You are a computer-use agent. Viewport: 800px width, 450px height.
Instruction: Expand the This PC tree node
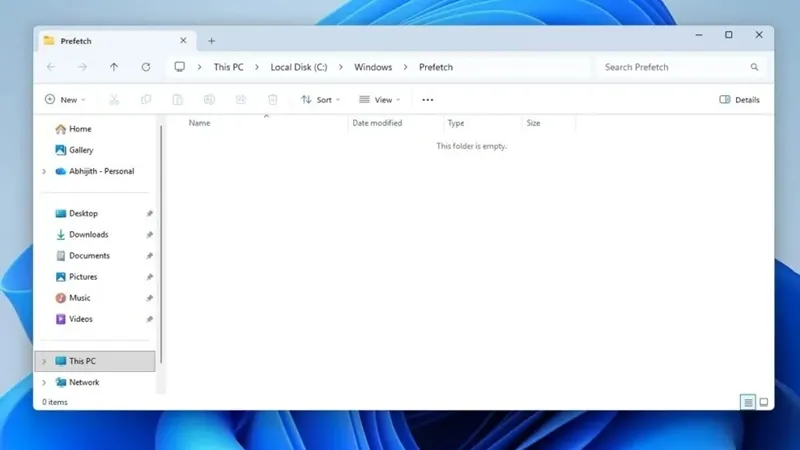[x=44, y=361]
